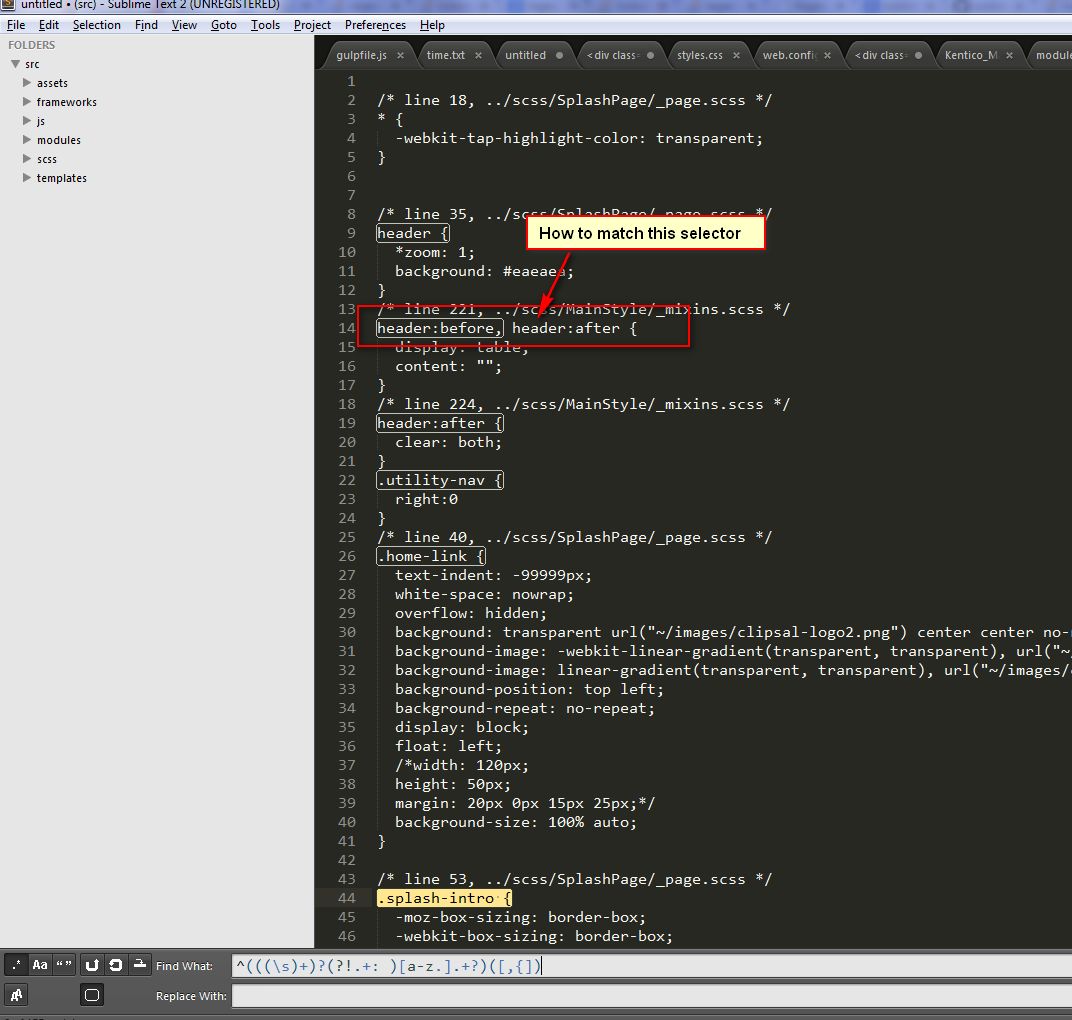1072x1020 pixels.
Task: Click 'background-size: 100% auto;' line
Action: click(515, 822)
